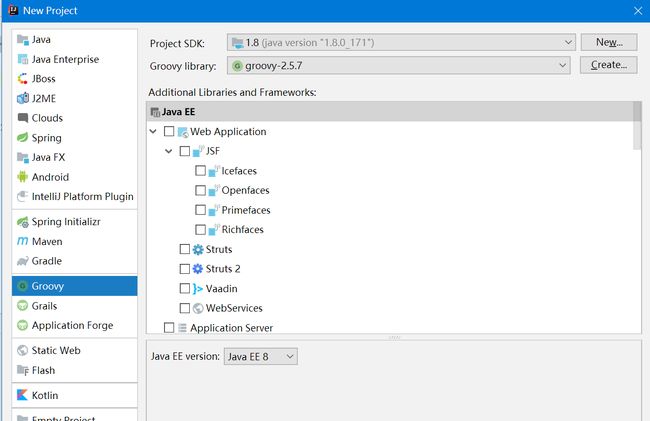Click the frameworks list vertical scrollbar

coord(637,126)
